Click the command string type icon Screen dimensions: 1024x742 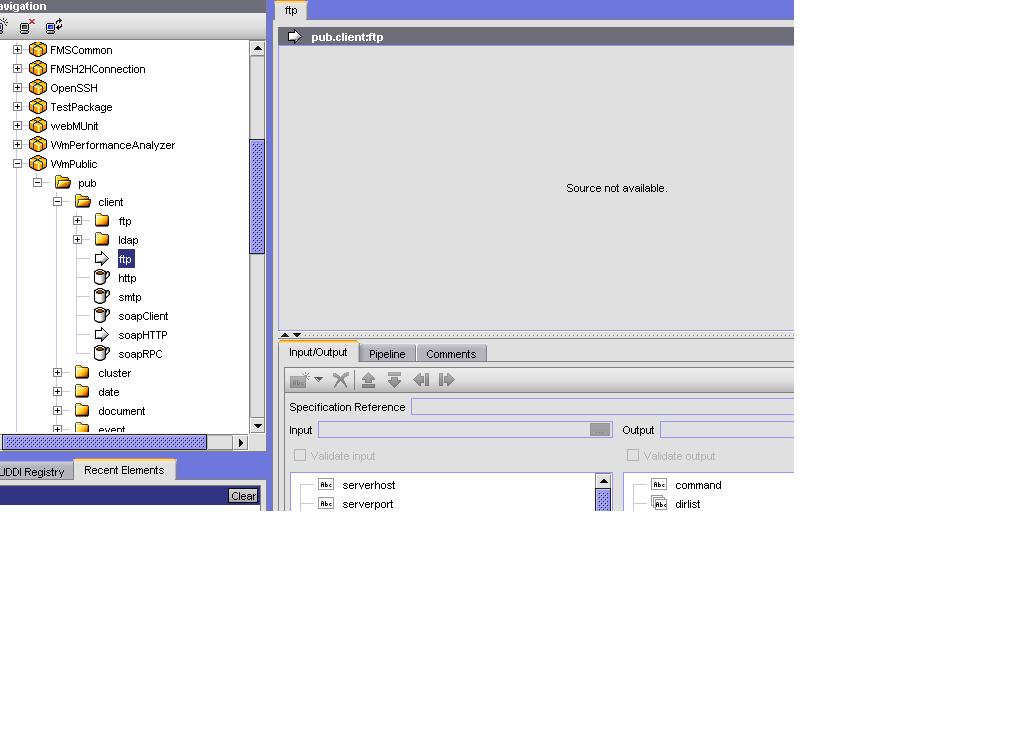659,484
